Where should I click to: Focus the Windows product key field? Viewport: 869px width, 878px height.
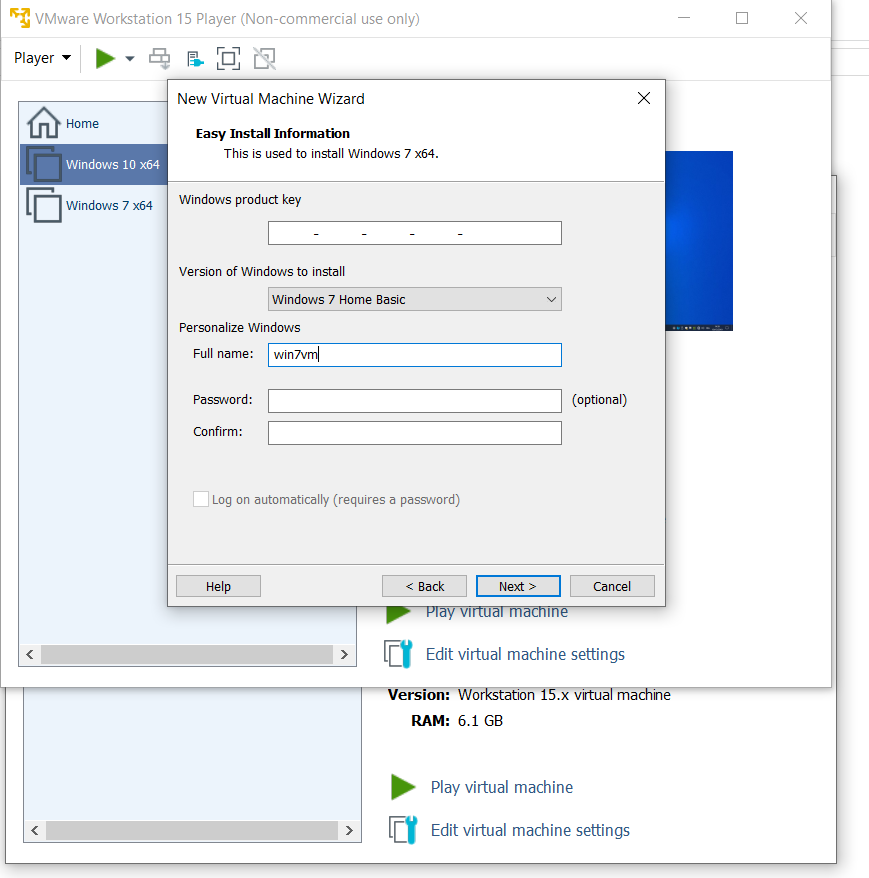coord(415,233)
